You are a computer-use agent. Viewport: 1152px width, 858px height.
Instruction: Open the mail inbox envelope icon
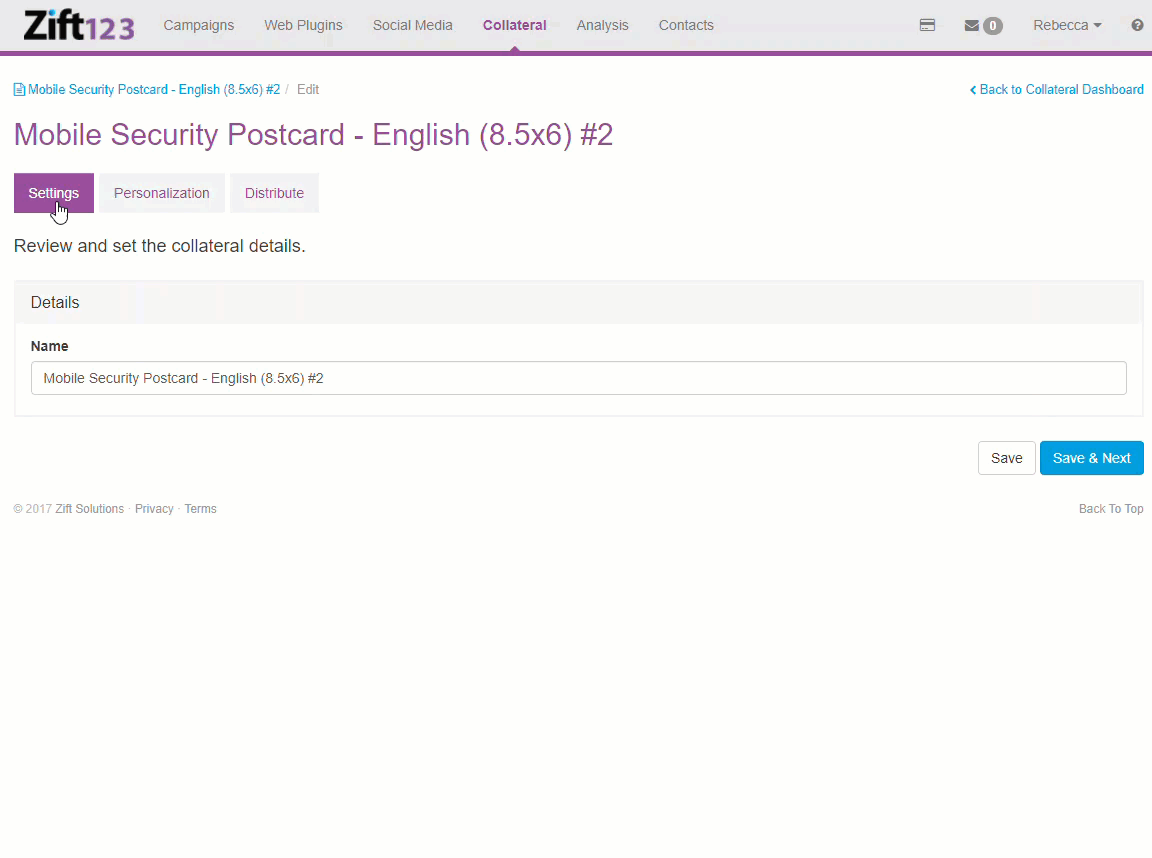[971, 26]
